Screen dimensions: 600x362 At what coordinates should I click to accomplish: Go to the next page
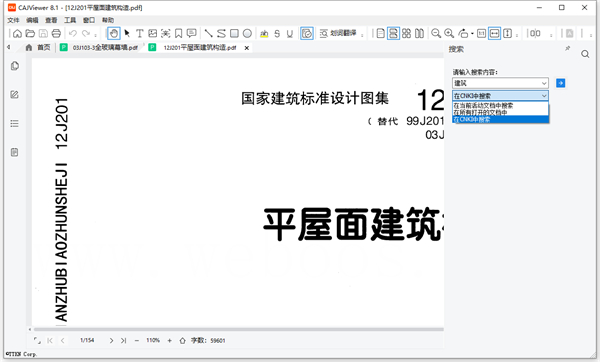click(111, 340)
